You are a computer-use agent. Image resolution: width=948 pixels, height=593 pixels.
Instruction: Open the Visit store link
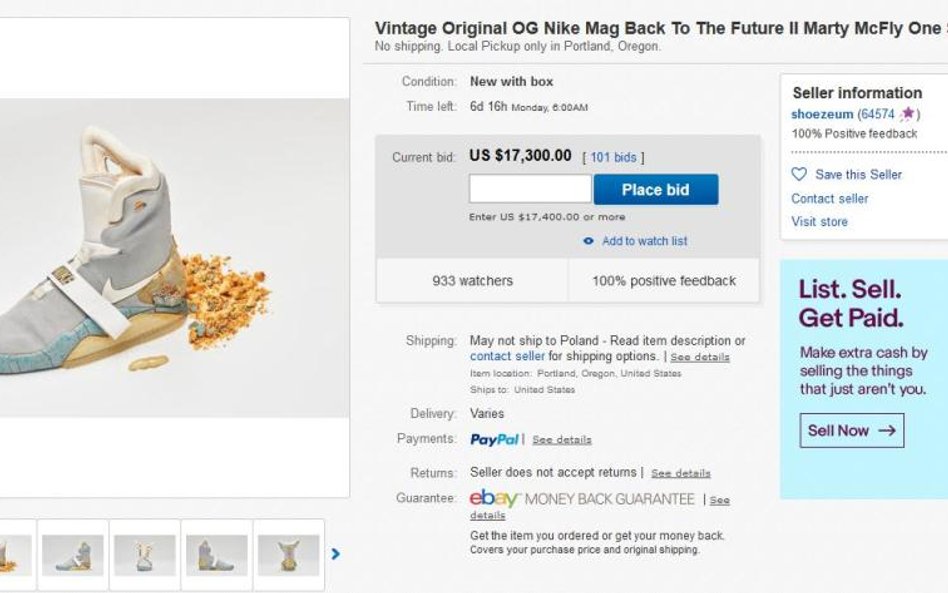[x=819, y=221]
